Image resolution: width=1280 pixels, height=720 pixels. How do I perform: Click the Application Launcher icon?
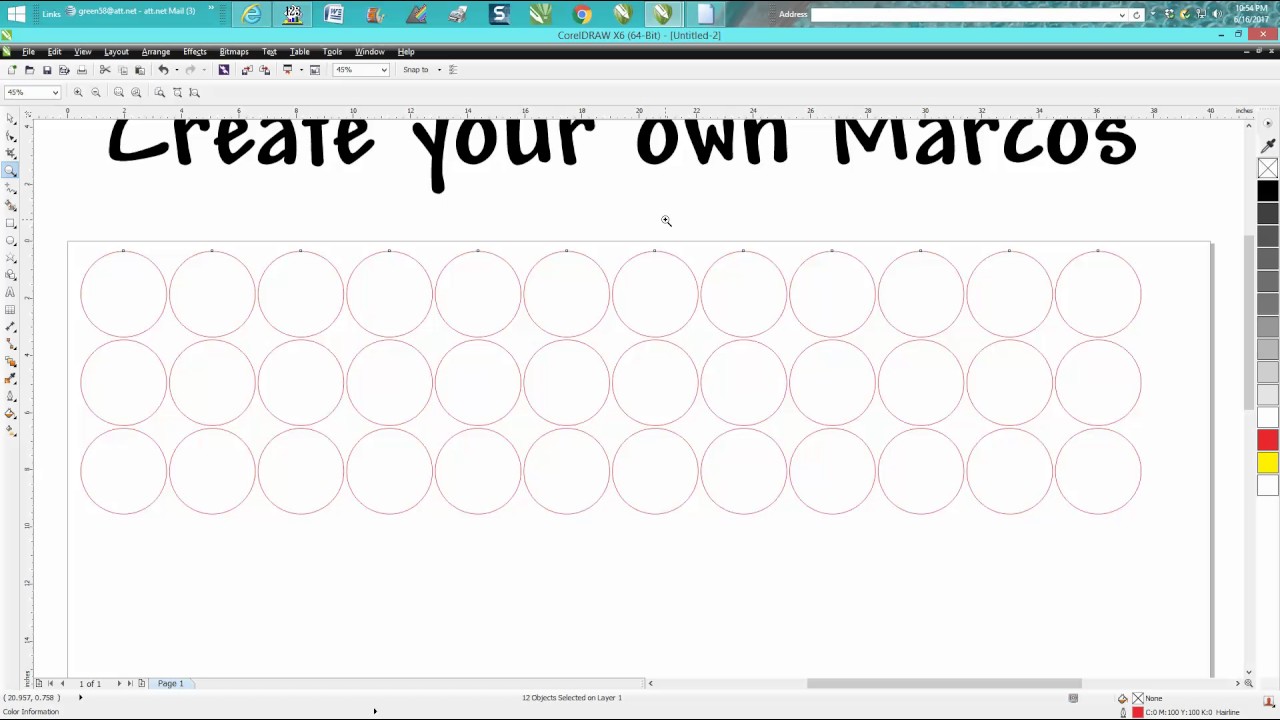288,70
